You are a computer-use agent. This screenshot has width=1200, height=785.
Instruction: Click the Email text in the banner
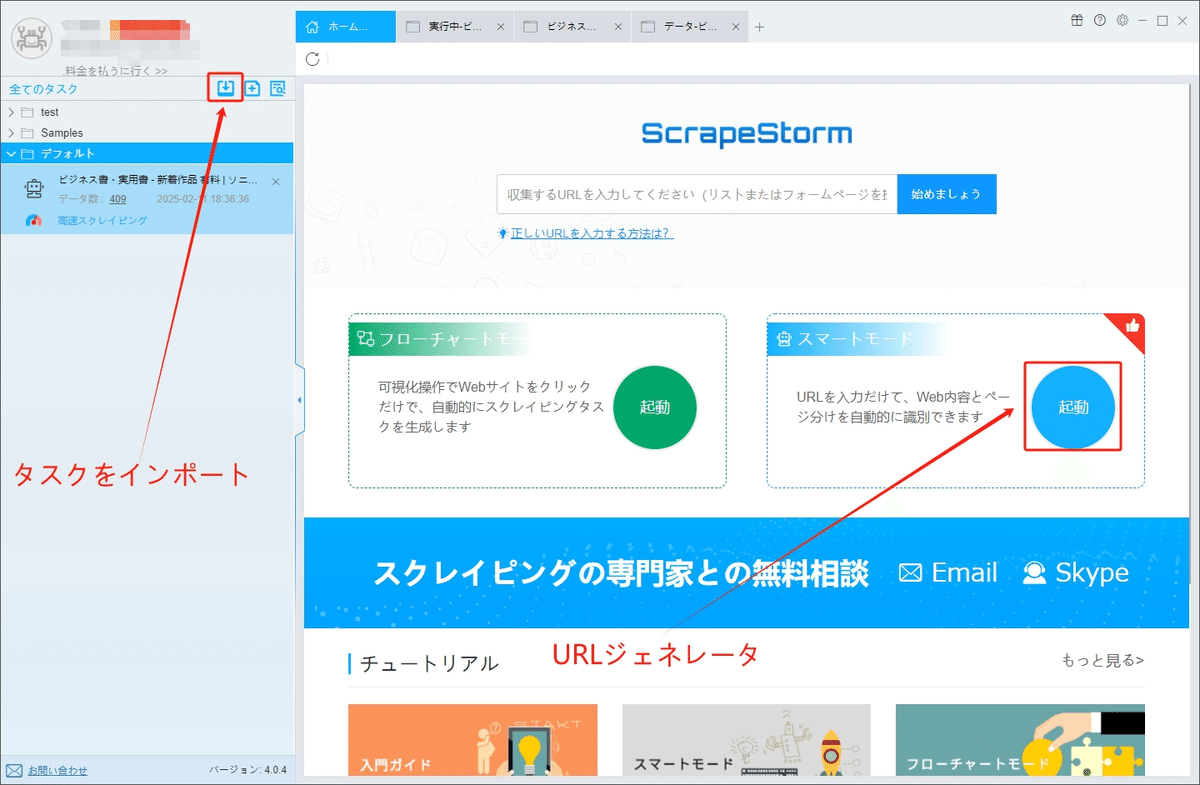click(x=964, y=573)
